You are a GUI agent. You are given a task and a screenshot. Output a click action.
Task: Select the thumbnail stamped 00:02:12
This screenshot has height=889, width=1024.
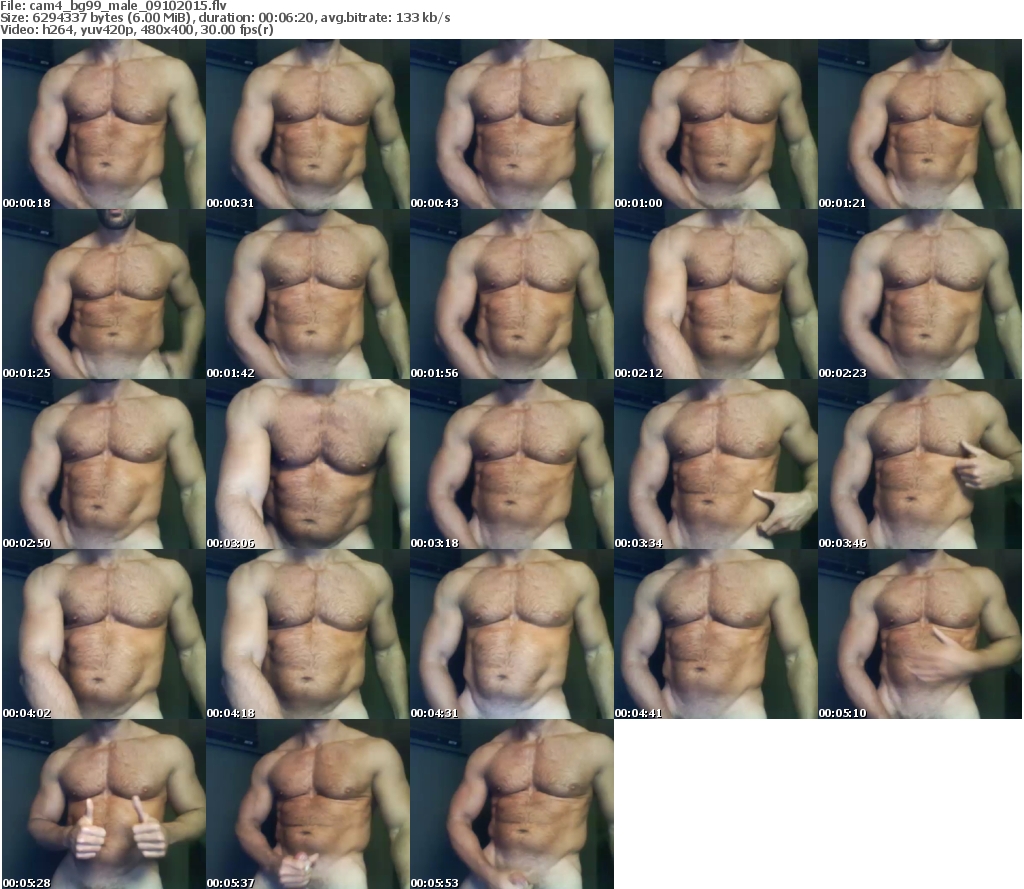pyautogui.click(x=716, y=294)
